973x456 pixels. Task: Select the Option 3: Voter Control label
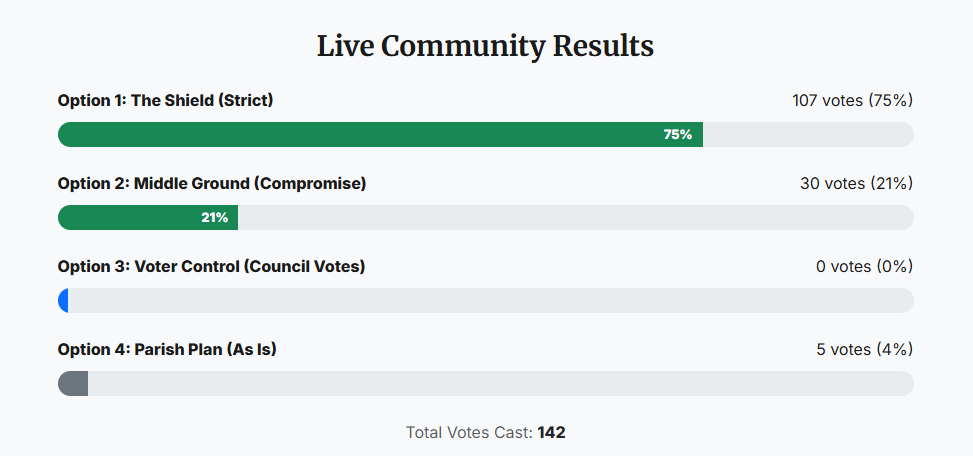211,266
